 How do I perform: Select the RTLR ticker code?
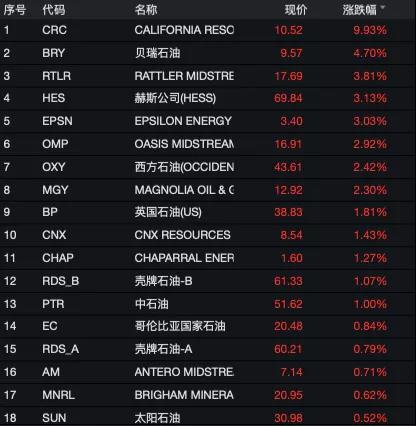[56, 76]
